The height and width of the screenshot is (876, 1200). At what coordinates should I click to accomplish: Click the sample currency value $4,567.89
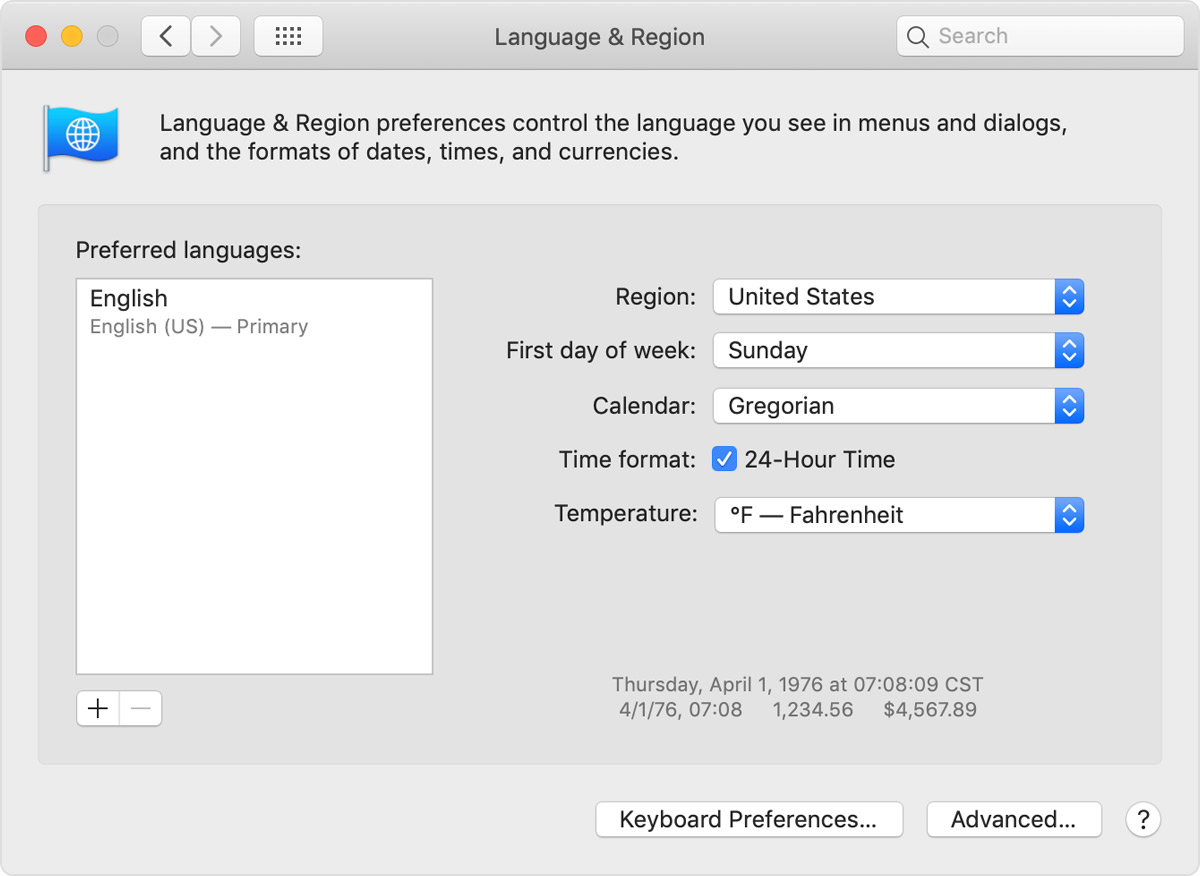930,710
